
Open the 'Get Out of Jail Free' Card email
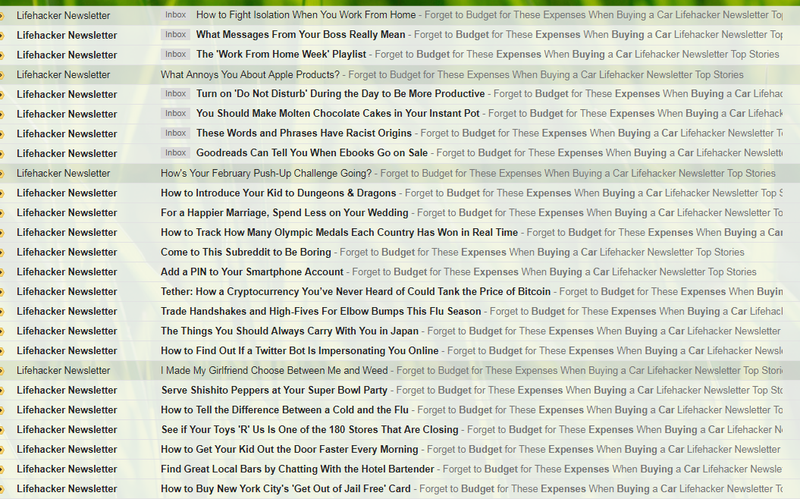tap(286, 489)
